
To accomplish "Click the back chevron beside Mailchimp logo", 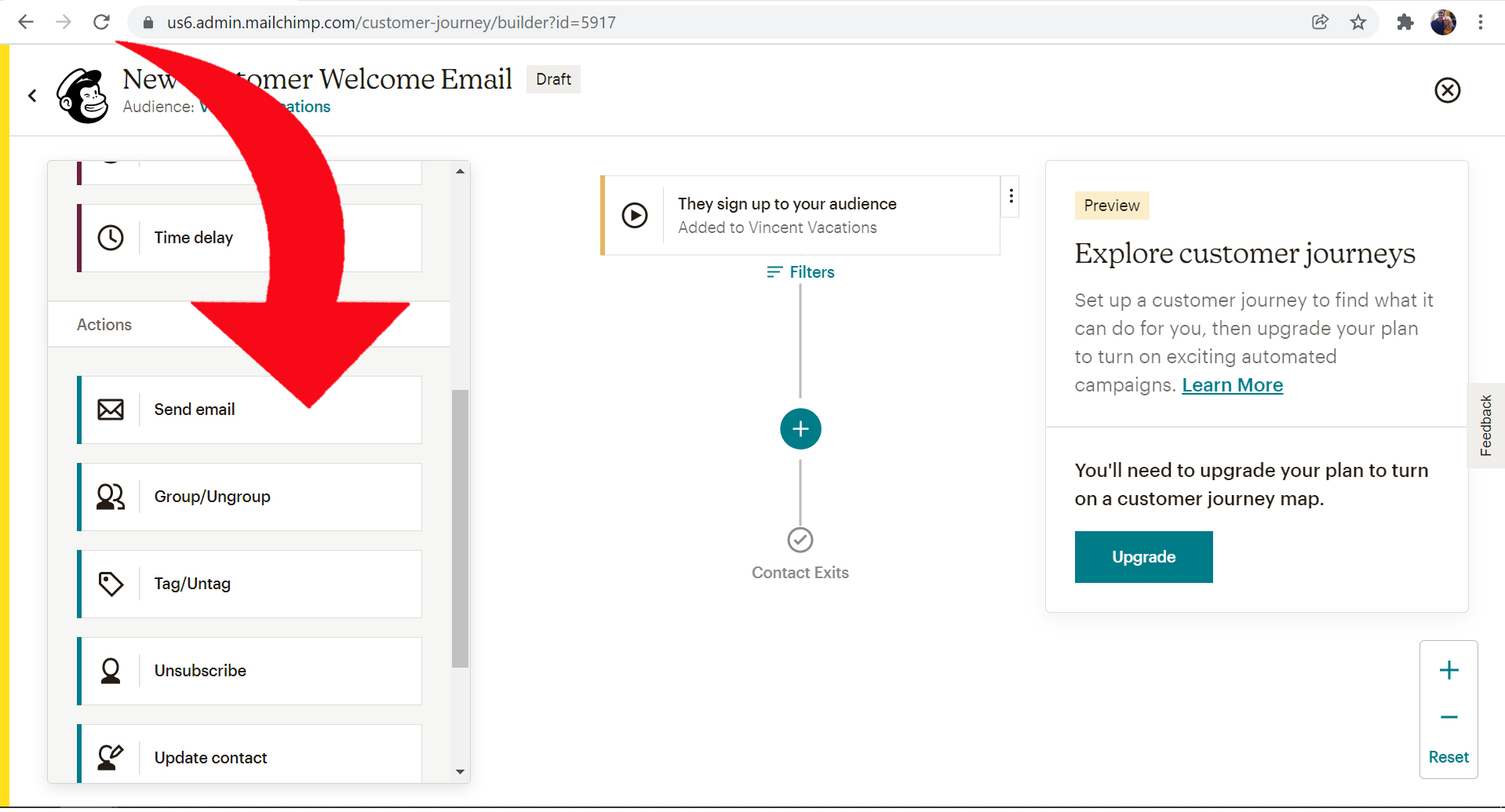I will point(32,96).
